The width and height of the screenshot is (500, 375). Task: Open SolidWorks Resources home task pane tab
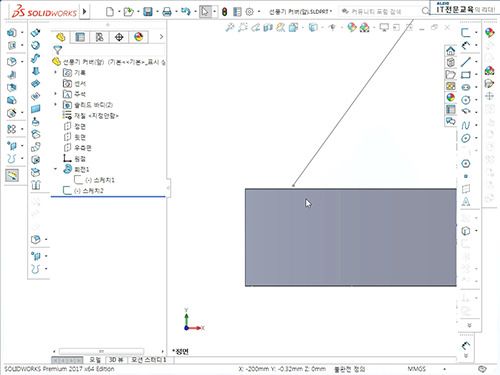(451, 51)
